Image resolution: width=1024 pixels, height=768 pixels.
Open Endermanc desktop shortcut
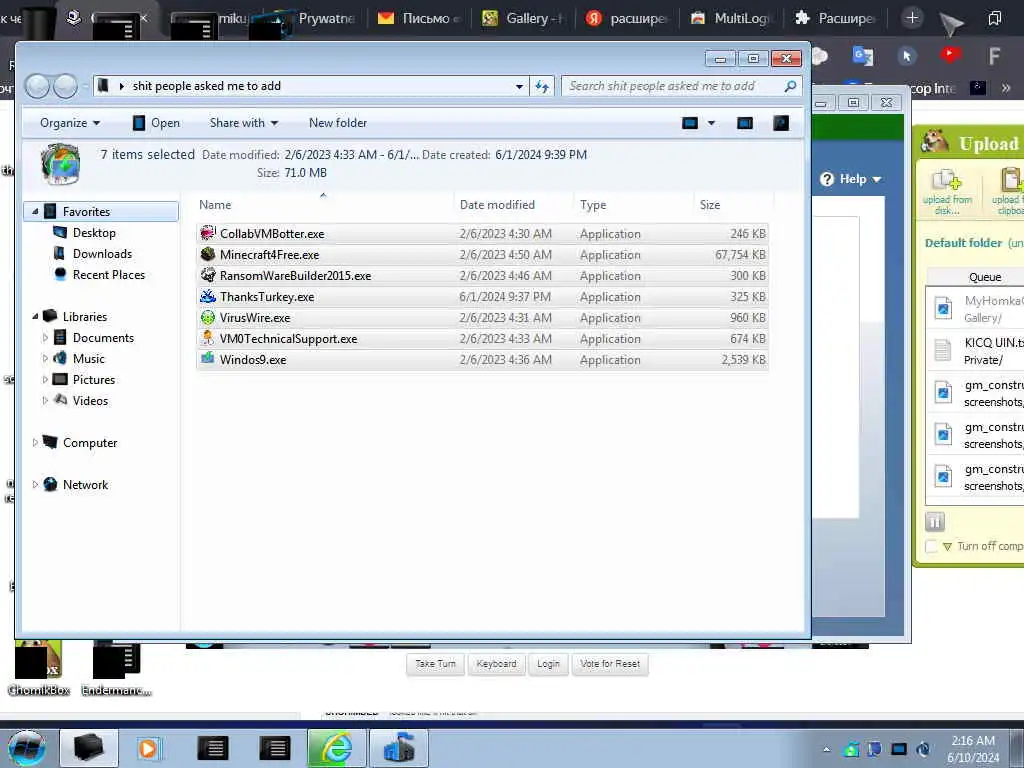(x=116, y=669)
